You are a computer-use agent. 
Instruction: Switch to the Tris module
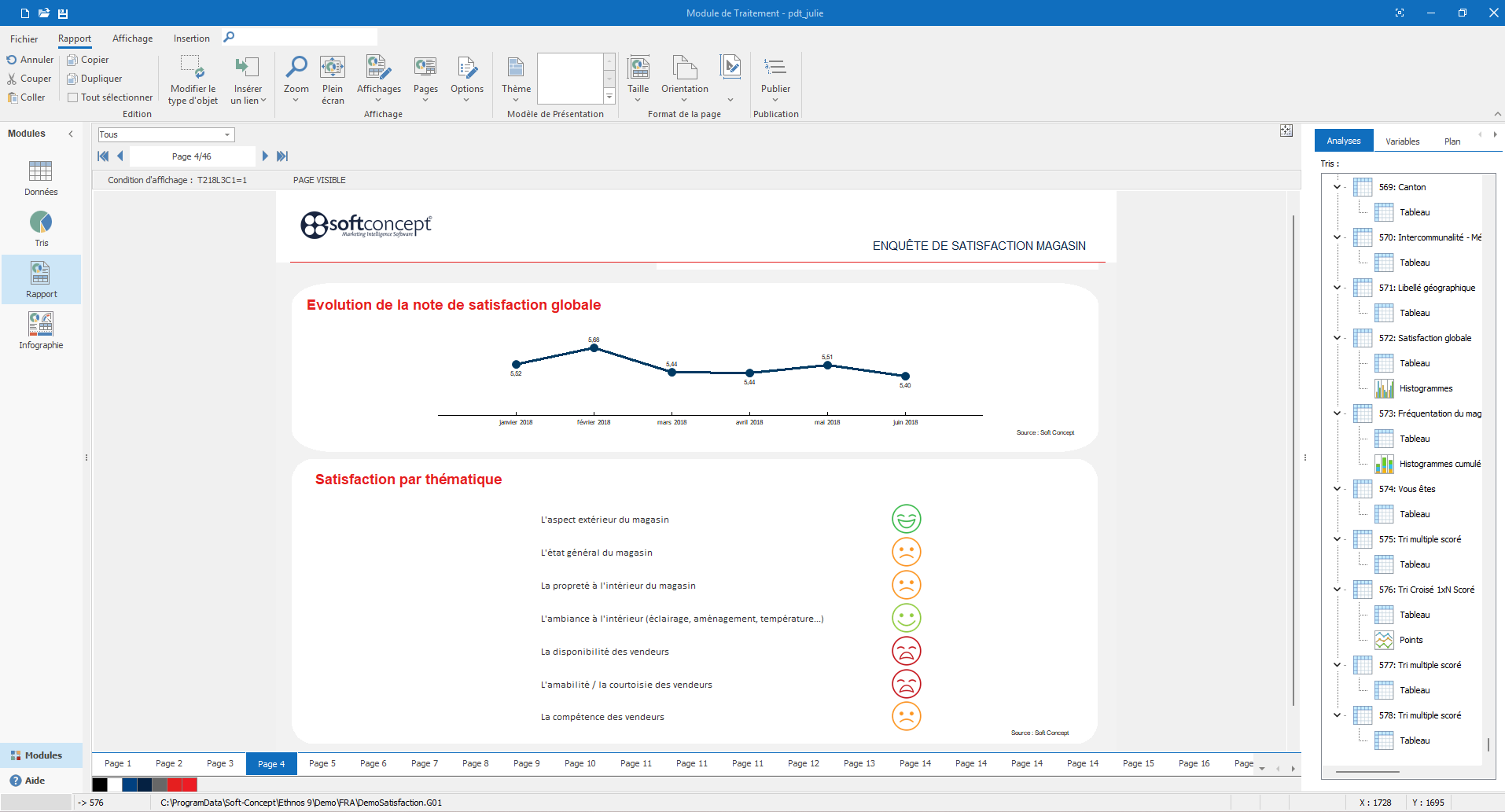[41, 228]
